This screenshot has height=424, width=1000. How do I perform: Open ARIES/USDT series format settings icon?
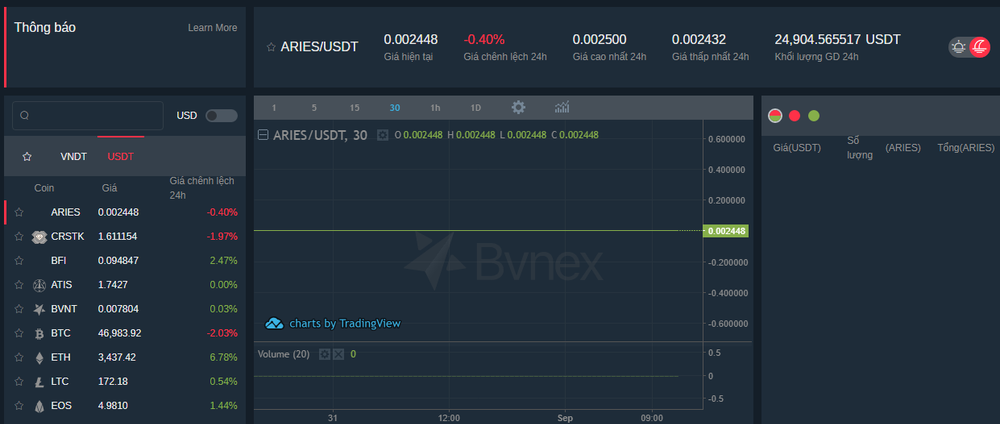pos(383,135)
